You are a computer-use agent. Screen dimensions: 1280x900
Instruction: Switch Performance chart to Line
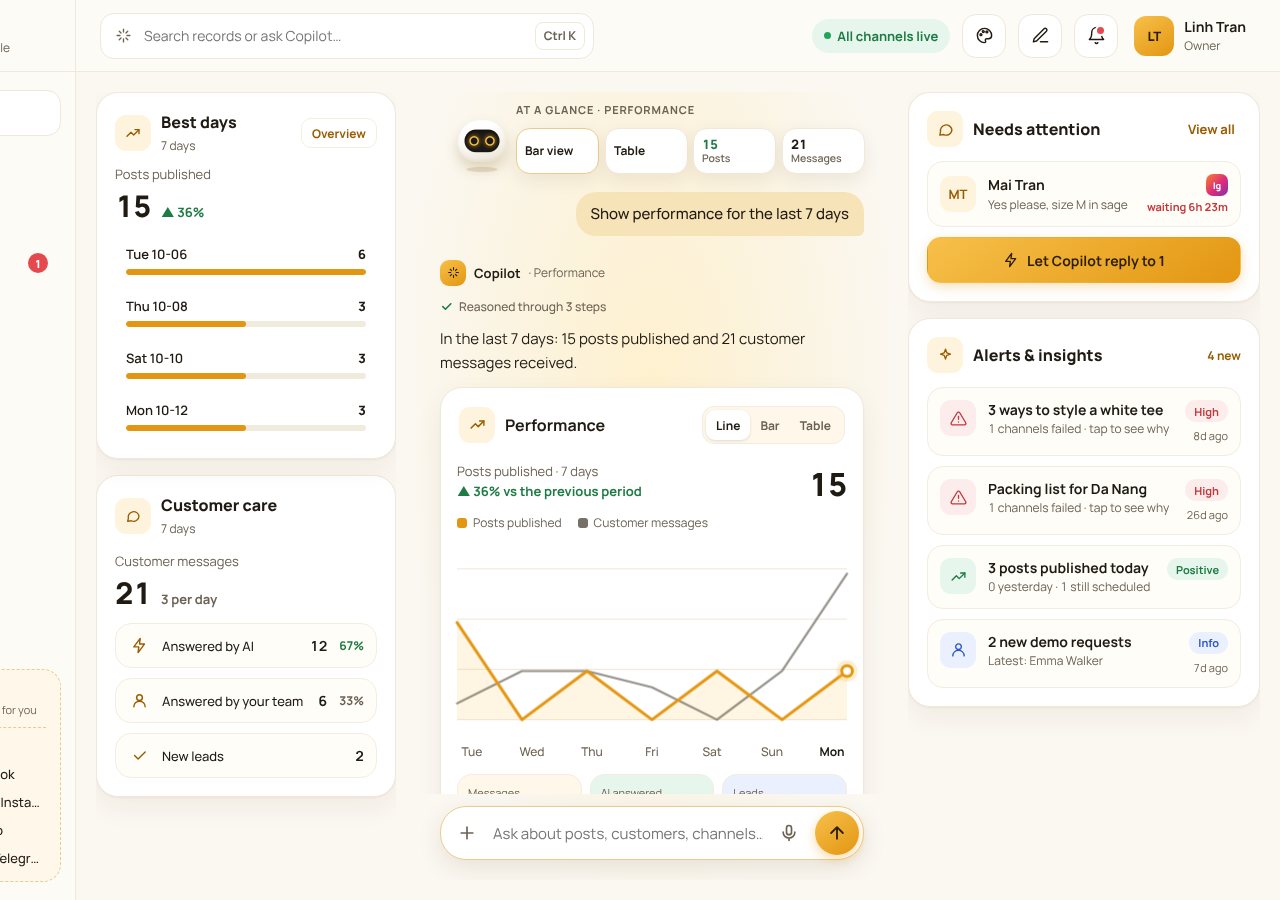[728, 425]
